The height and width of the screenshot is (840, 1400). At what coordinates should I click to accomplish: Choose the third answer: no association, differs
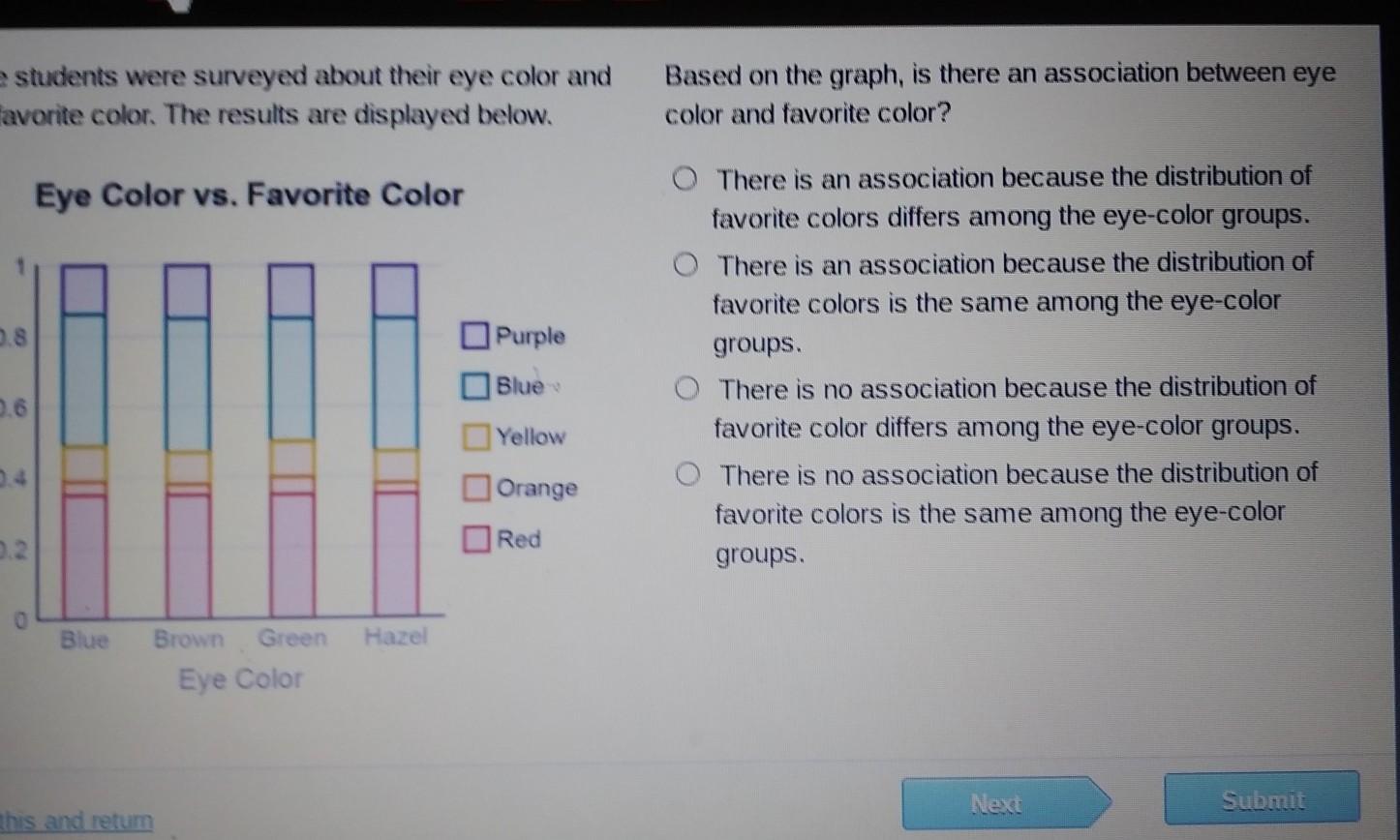pos(686,389)
